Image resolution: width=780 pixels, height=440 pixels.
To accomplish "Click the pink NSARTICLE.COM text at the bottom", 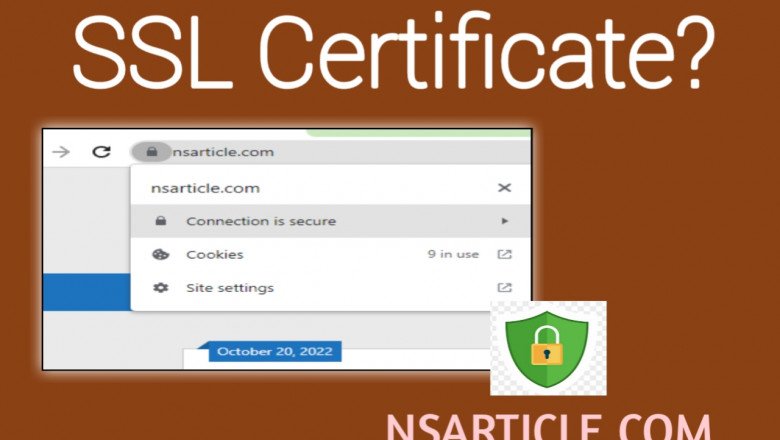I will (548, 426).
